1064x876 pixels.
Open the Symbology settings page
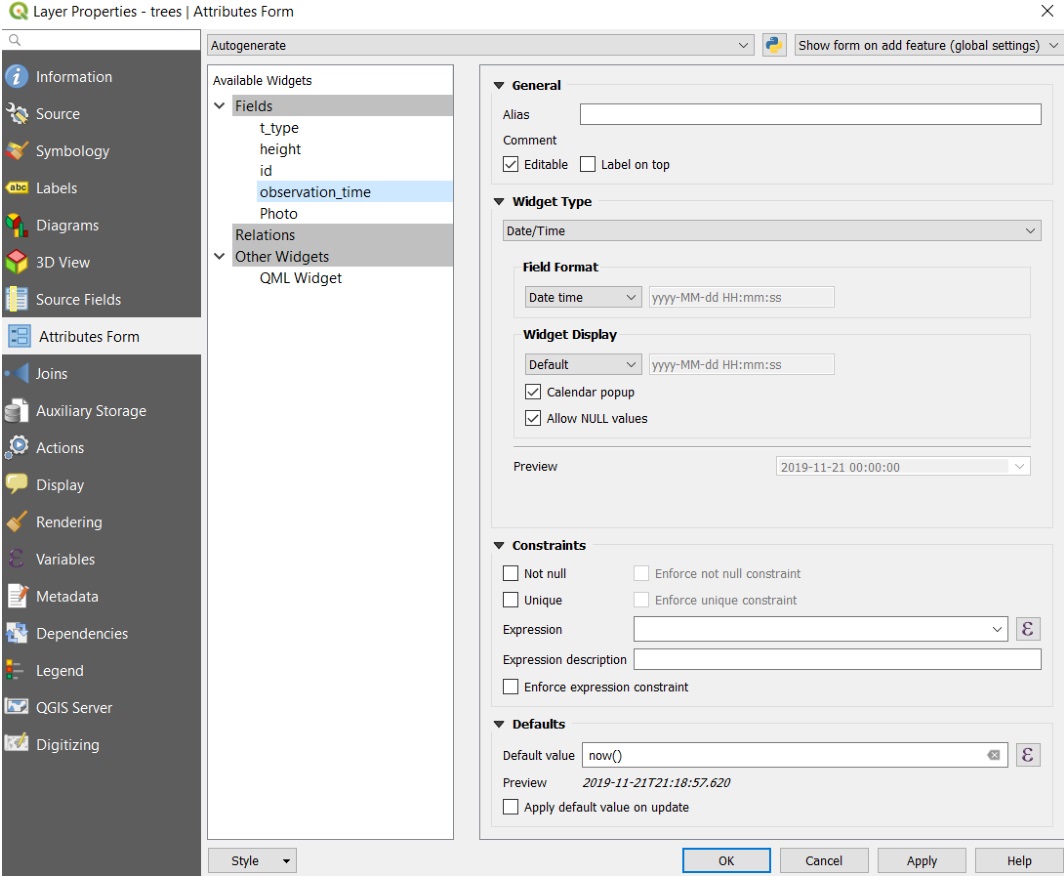(x=72, y=151)
